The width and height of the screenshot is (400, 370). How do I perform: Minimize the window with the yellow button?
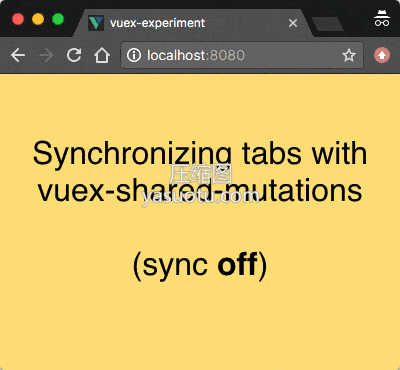(x=38, y=19)
